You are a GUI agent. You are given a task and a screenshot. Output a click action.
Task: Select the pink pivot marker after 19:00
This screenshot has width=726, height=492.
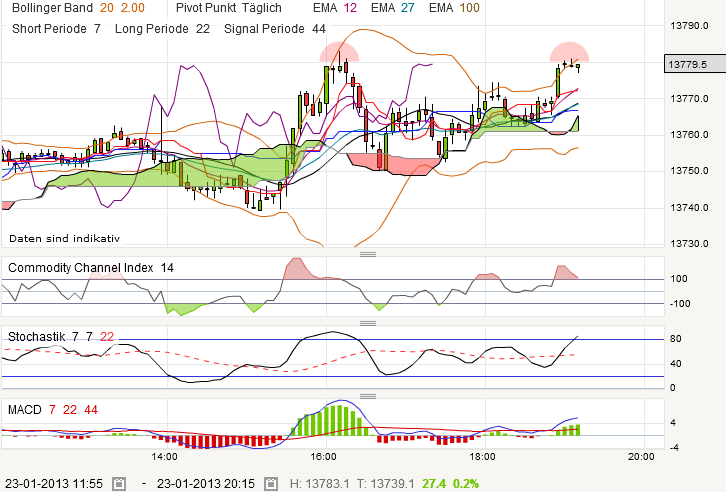click(x=569, y=52)
